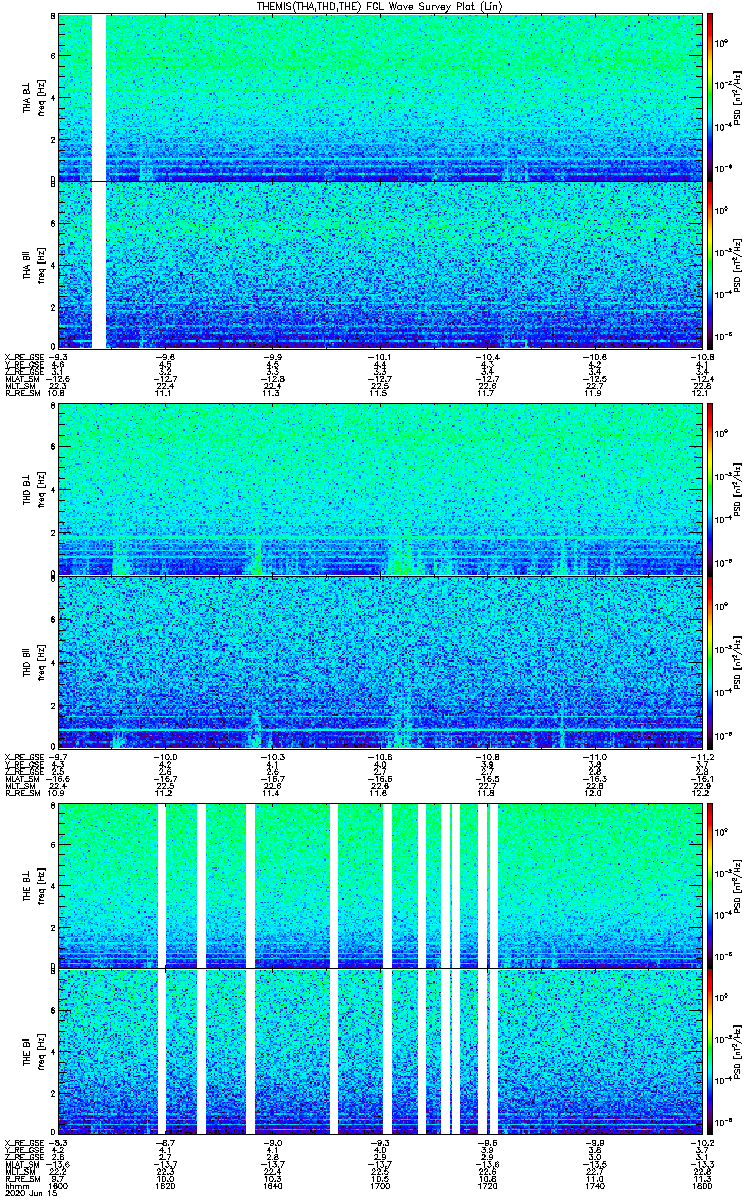Click the THD BL spectrogram panel

[380, 490]
